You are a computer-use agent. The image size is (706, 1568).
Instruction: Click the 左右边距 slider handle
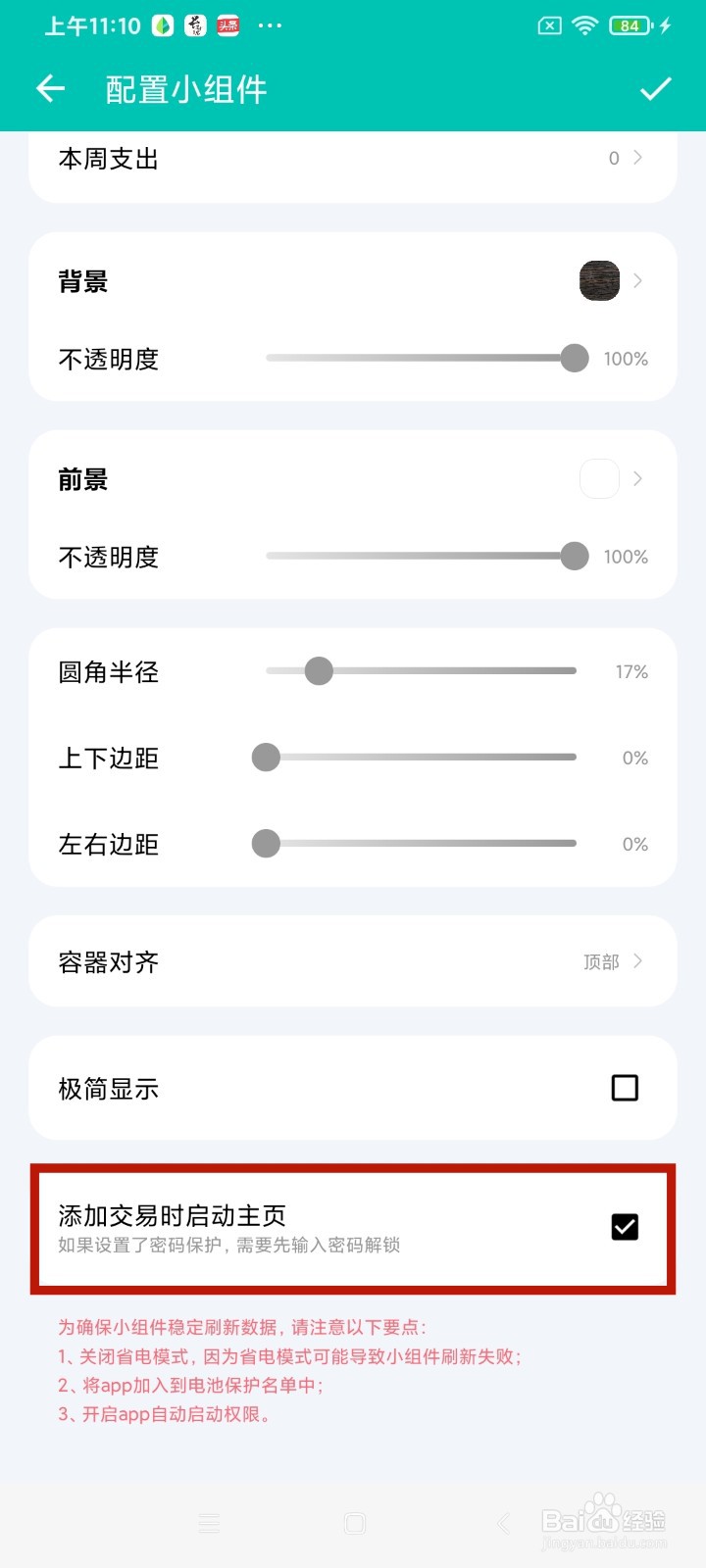tap(266, 844)
